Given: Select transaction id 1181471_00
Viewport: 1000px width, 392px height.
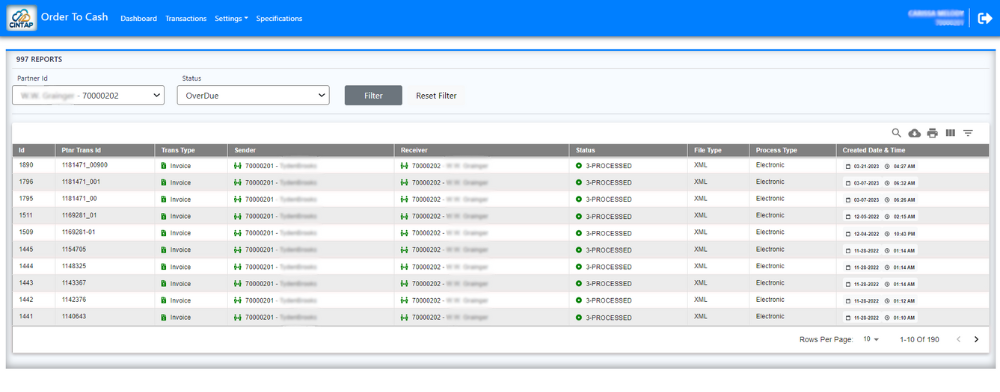Looking at the screenshot, I should coord(79,198).
